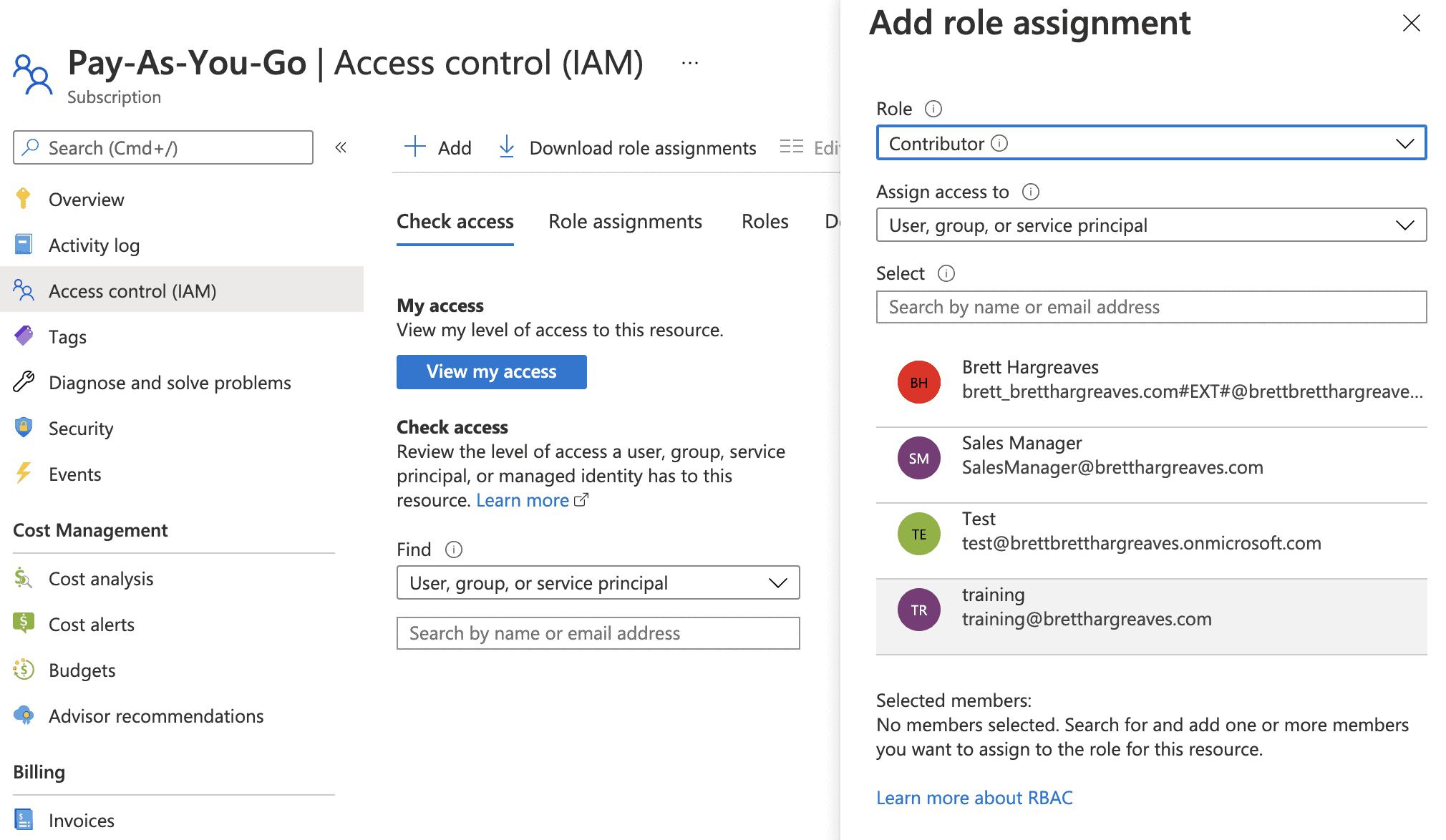This screenshot has width=1446, height=840.
Task: Click the Cost alerts icon
Action: coord(24,624)
